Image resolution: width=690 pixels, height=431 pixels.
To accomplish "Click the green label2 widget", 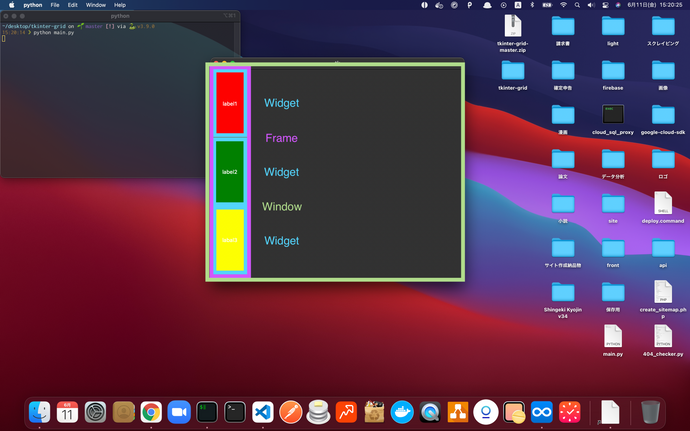I will tap(230, 172).
